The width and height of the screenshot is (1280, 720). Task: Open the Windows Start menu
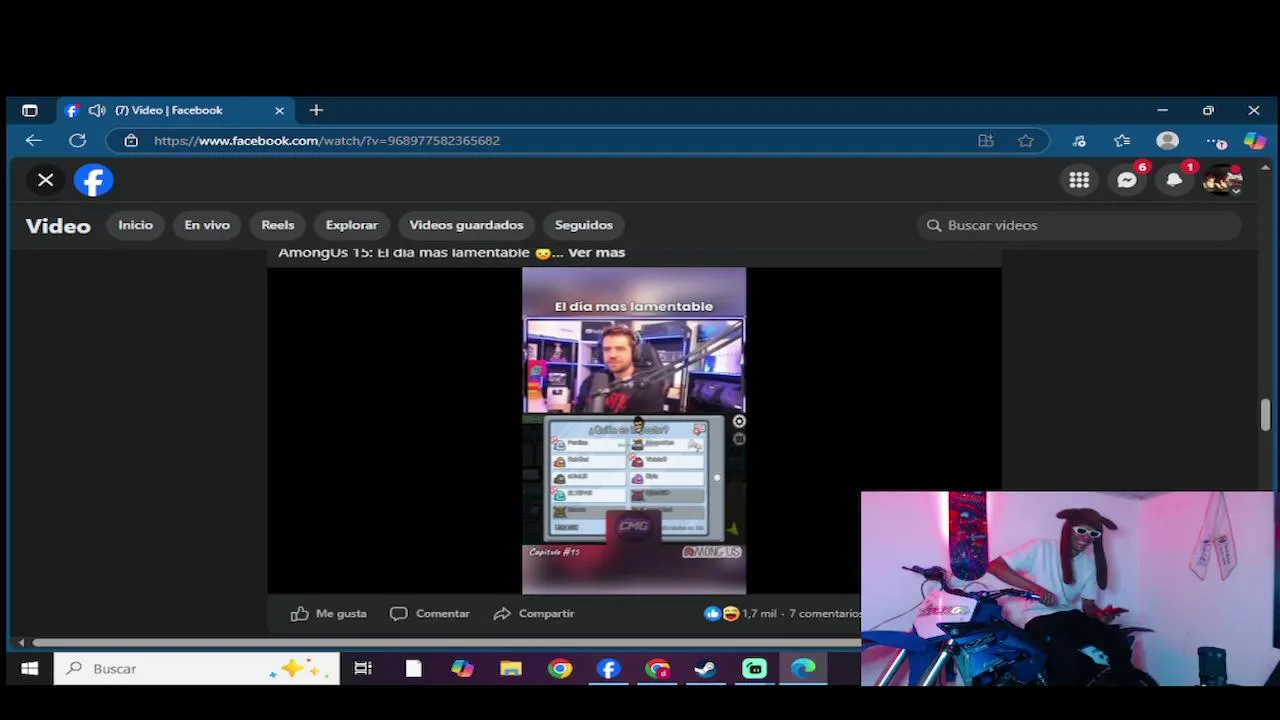point(30,668)
